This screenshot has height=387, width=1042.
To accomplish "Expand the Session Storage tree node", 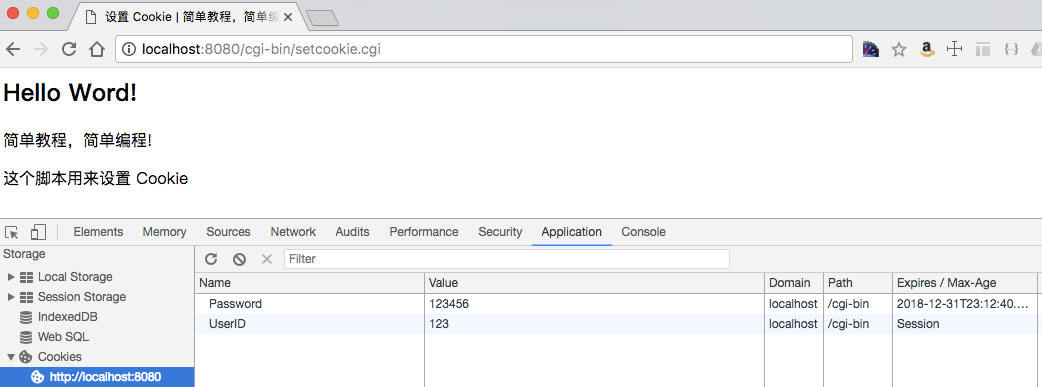I will coord(11,297).
